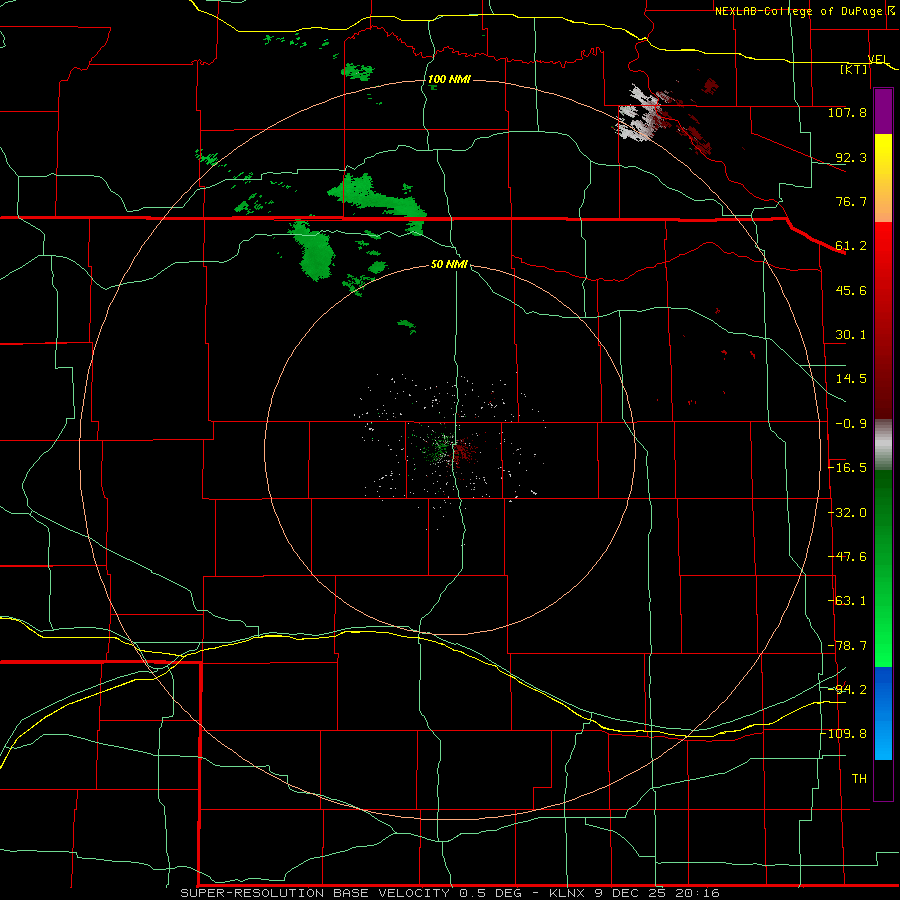Select the 61.2 scale value

851,246
